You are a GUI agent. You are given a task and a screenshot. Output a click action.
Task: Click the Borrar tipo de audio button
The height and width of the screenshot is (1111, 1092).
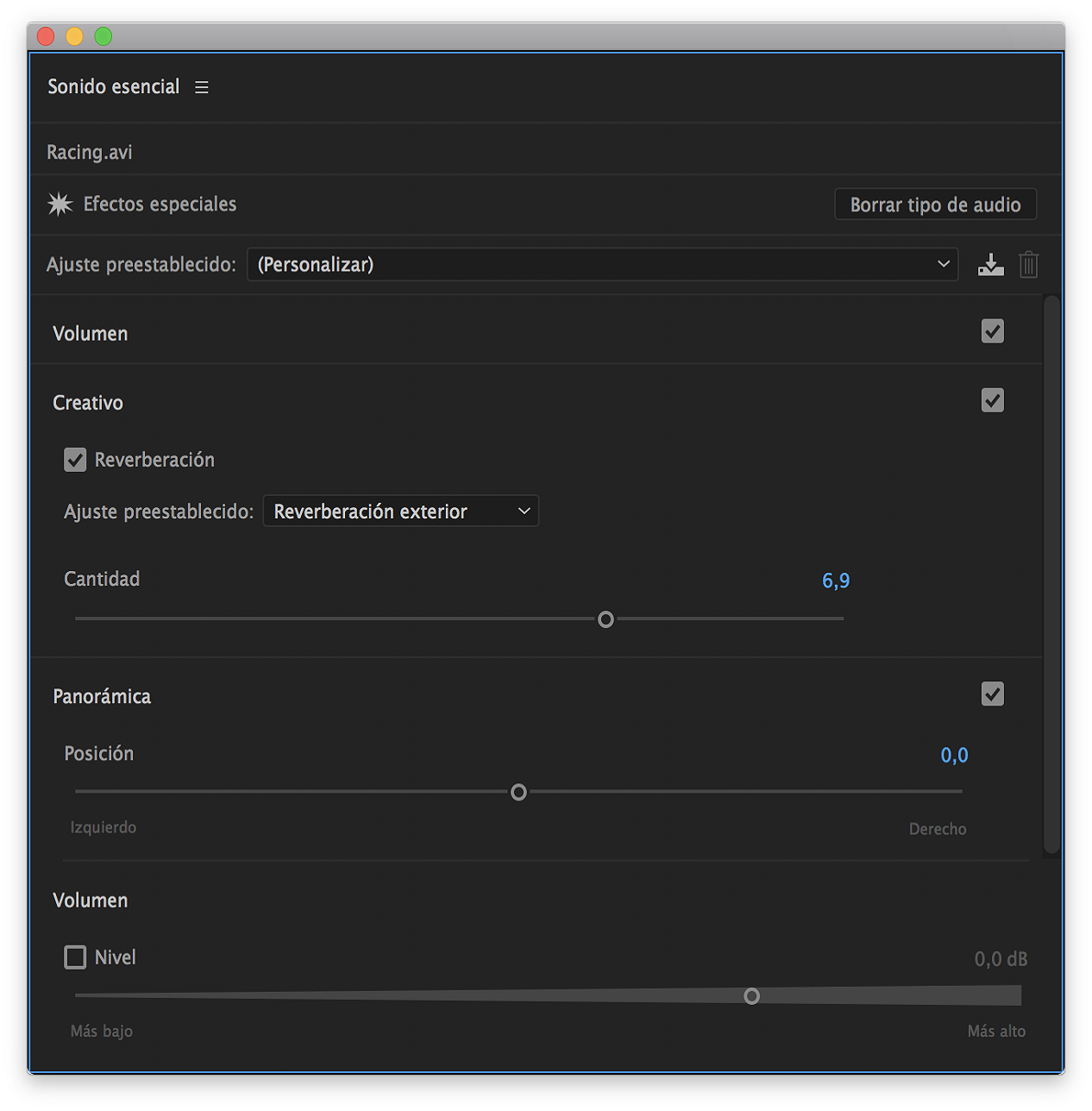[935, 204]
